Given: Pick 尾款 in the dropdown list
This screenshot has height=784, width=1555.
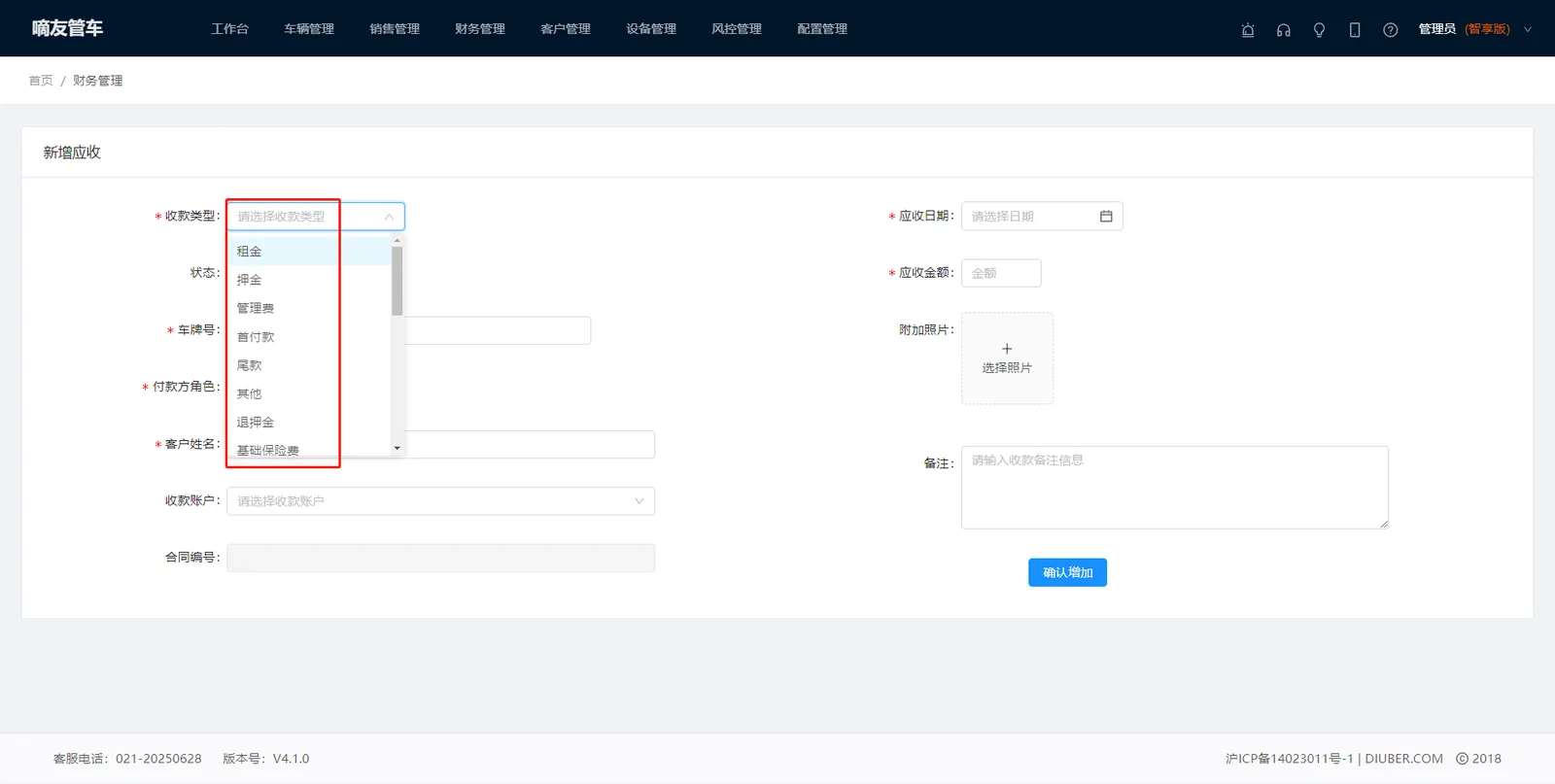Looking at the screenshot, I should tap(309, 365).
